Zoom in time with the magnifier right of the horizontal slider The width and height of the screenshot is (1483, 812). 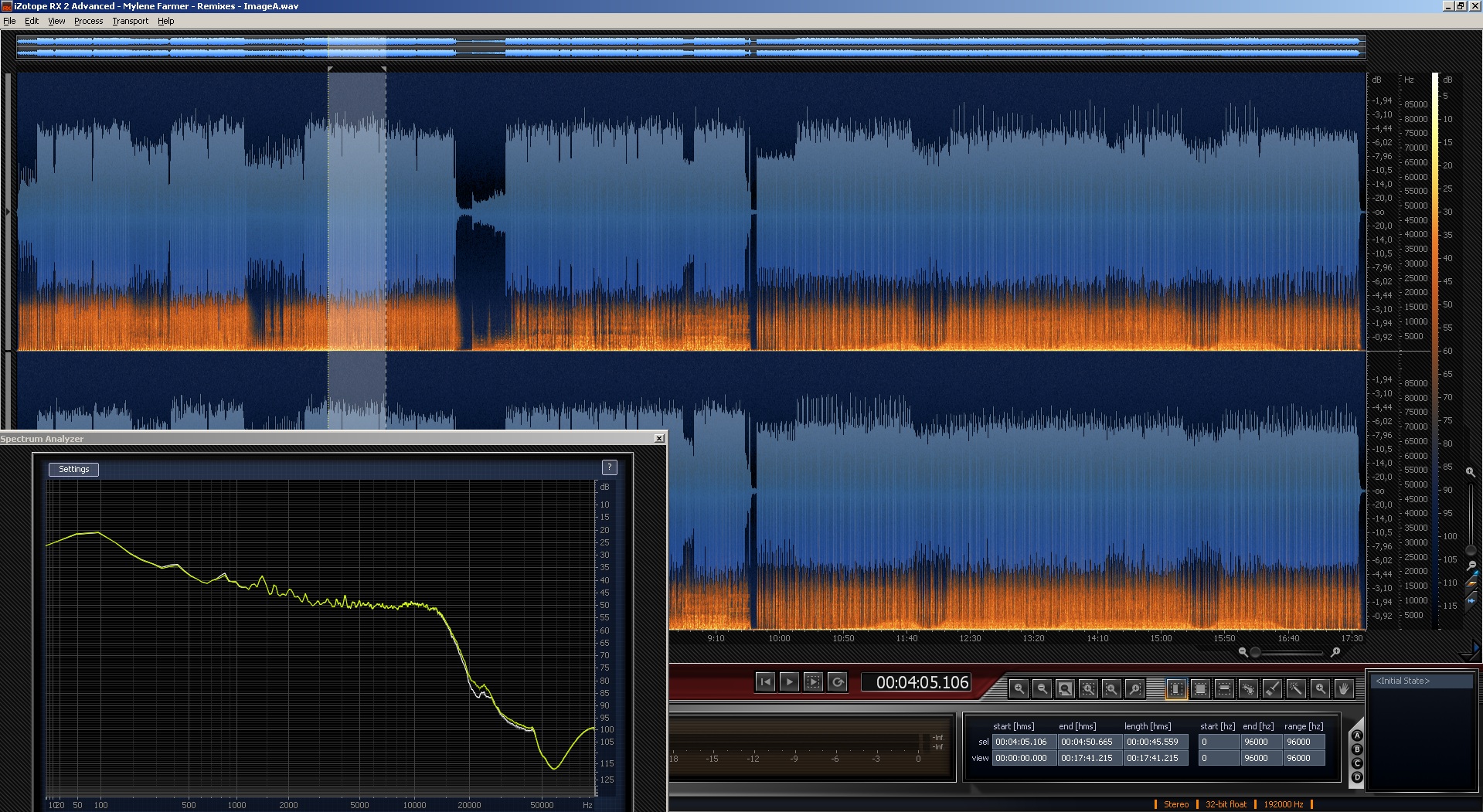(x=1335, y=653)
